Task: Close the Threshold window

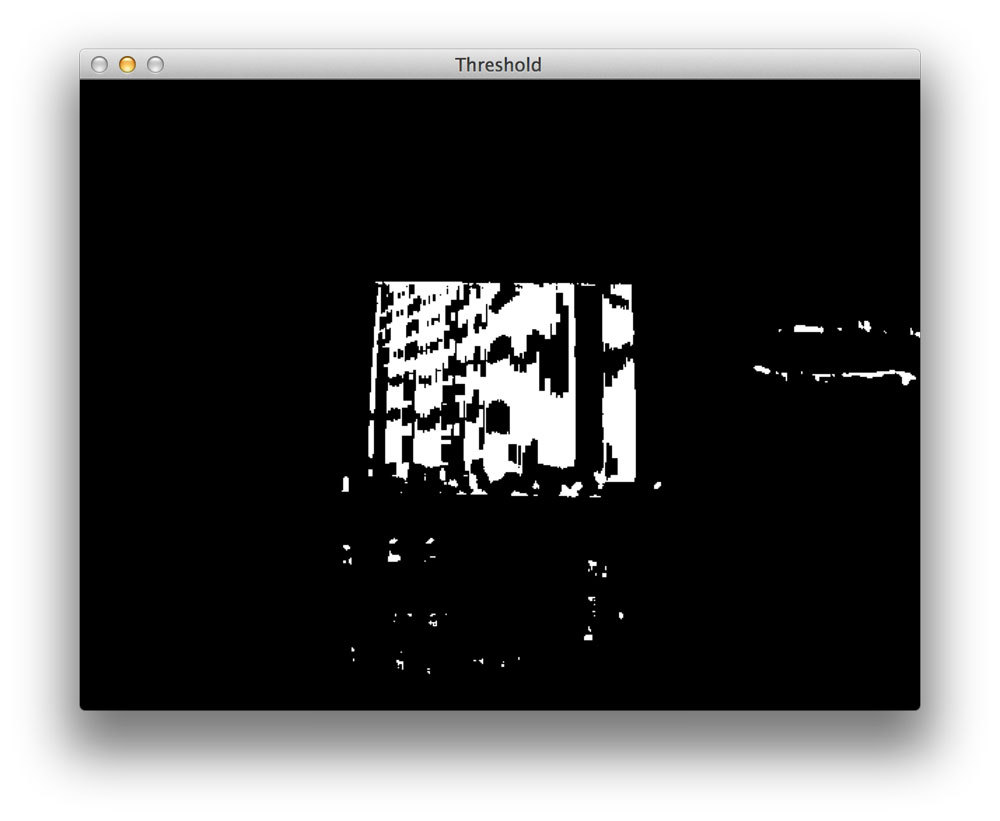Action: (x=99, y=64)
